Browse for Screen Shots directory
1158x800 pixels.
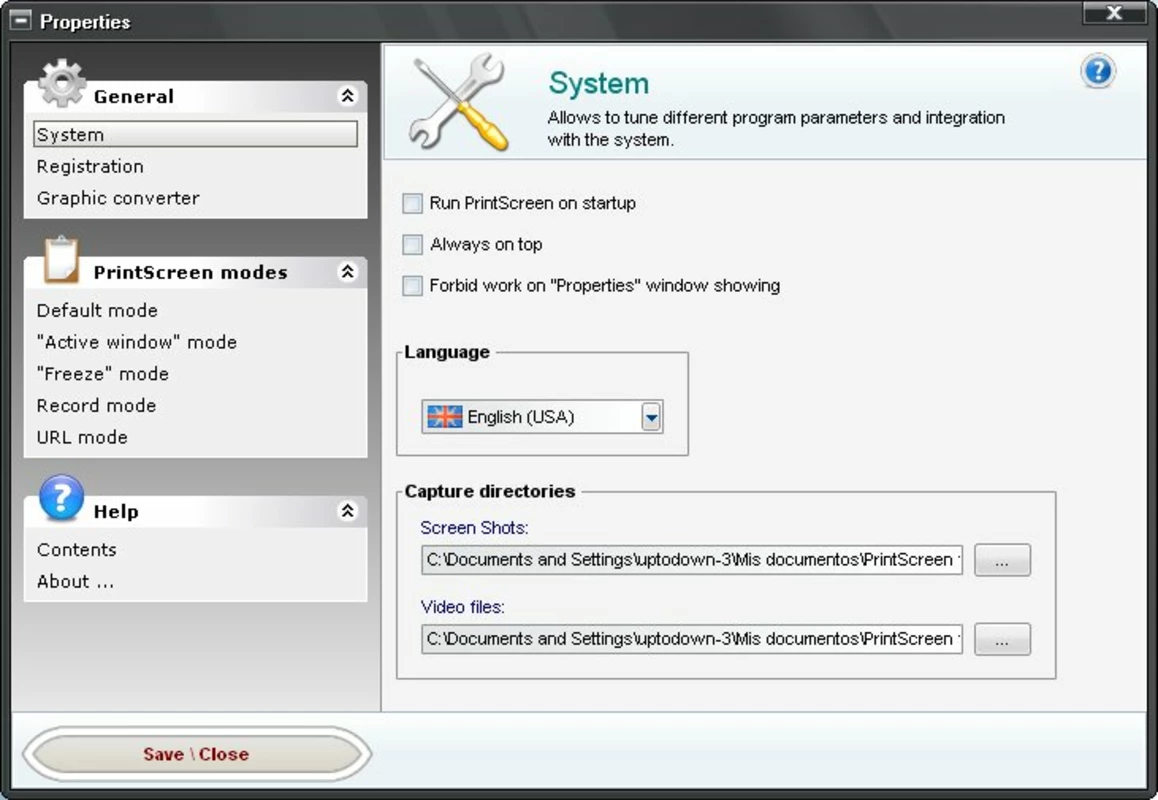1002,561
